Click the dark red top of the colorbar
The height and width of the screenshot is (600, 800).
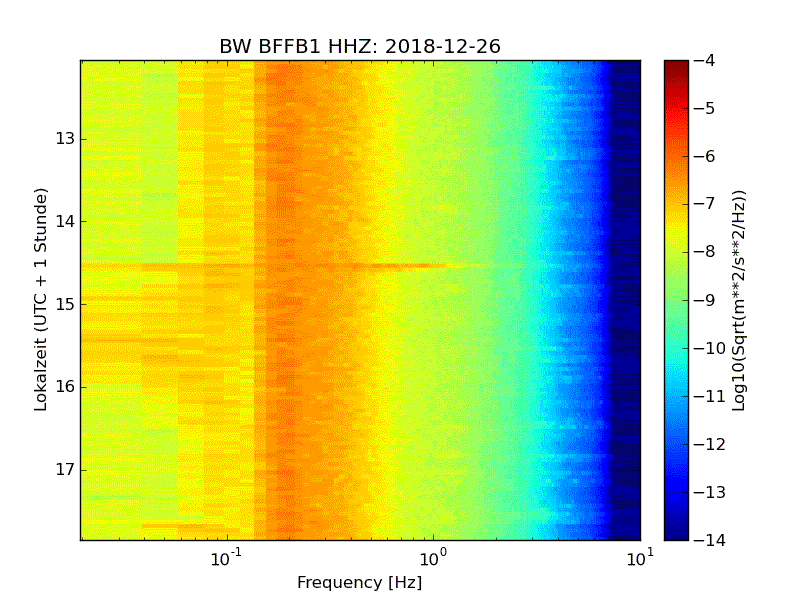(x=676, y=69)
